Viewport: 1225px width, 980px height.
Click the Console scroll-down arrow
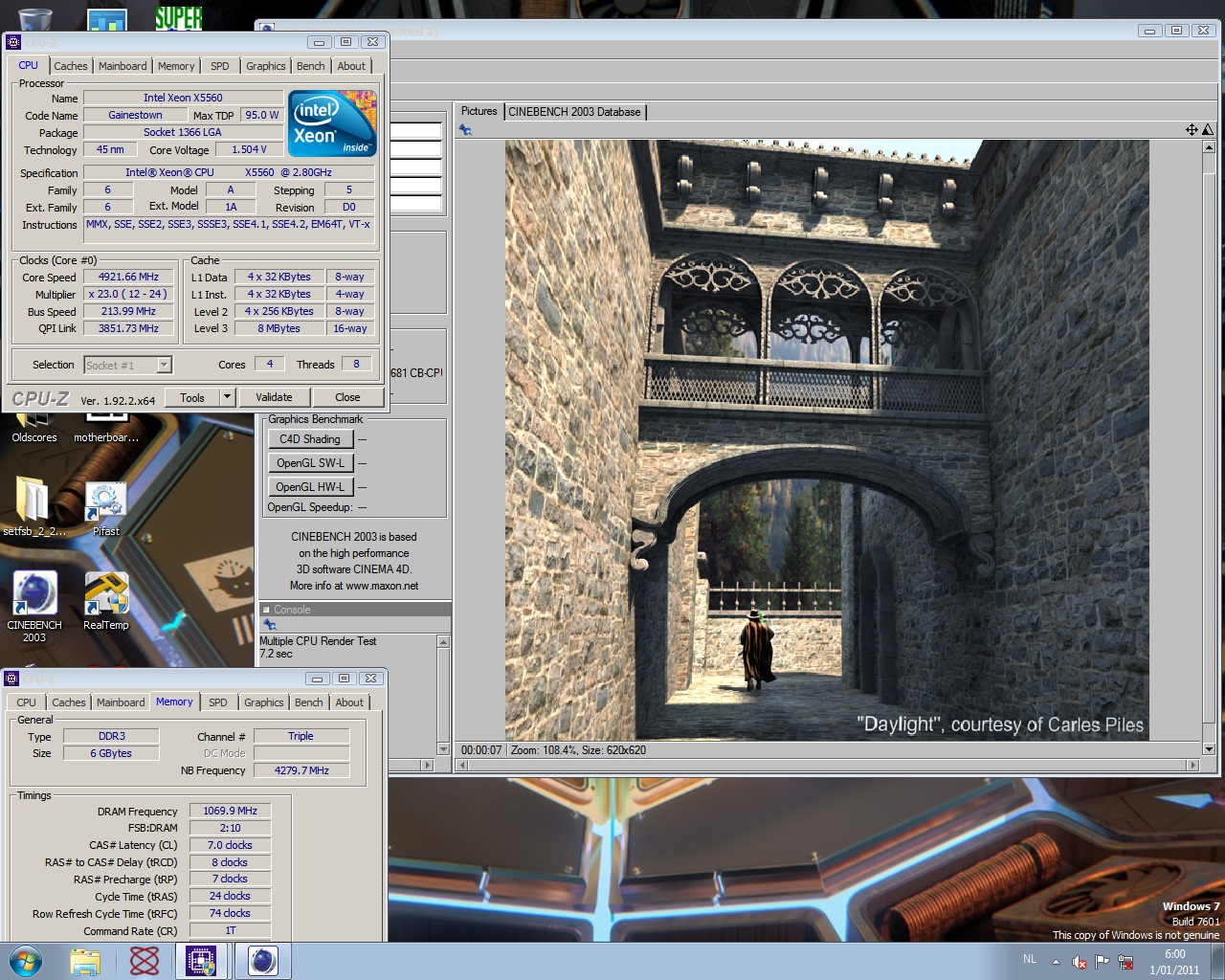tap(443, 748)
